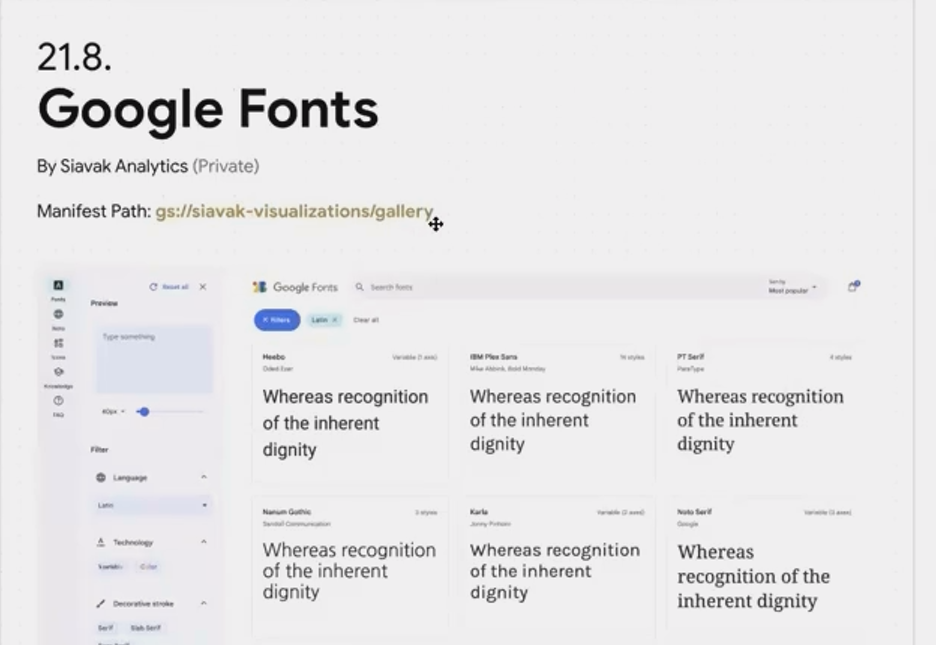The width and height of the screenshot is (936, 645).
Task: Open the Fonts section in sidebar
Action: tap(58, 290)
